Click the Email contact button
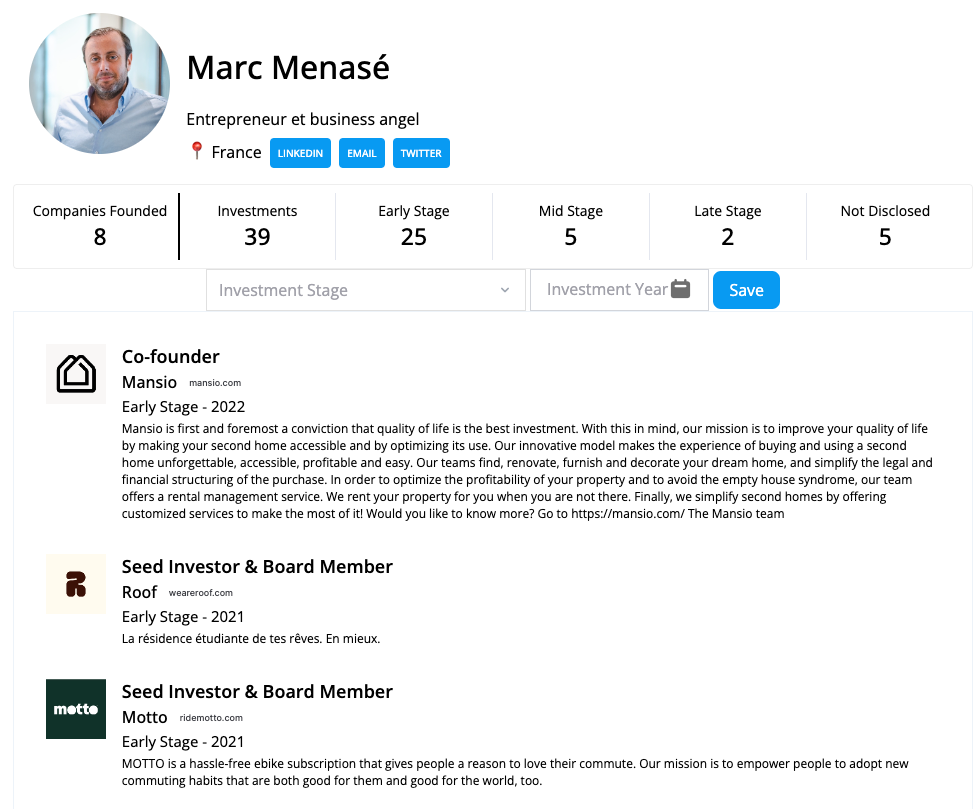This screenshot has width=980, height=809. 362,153
